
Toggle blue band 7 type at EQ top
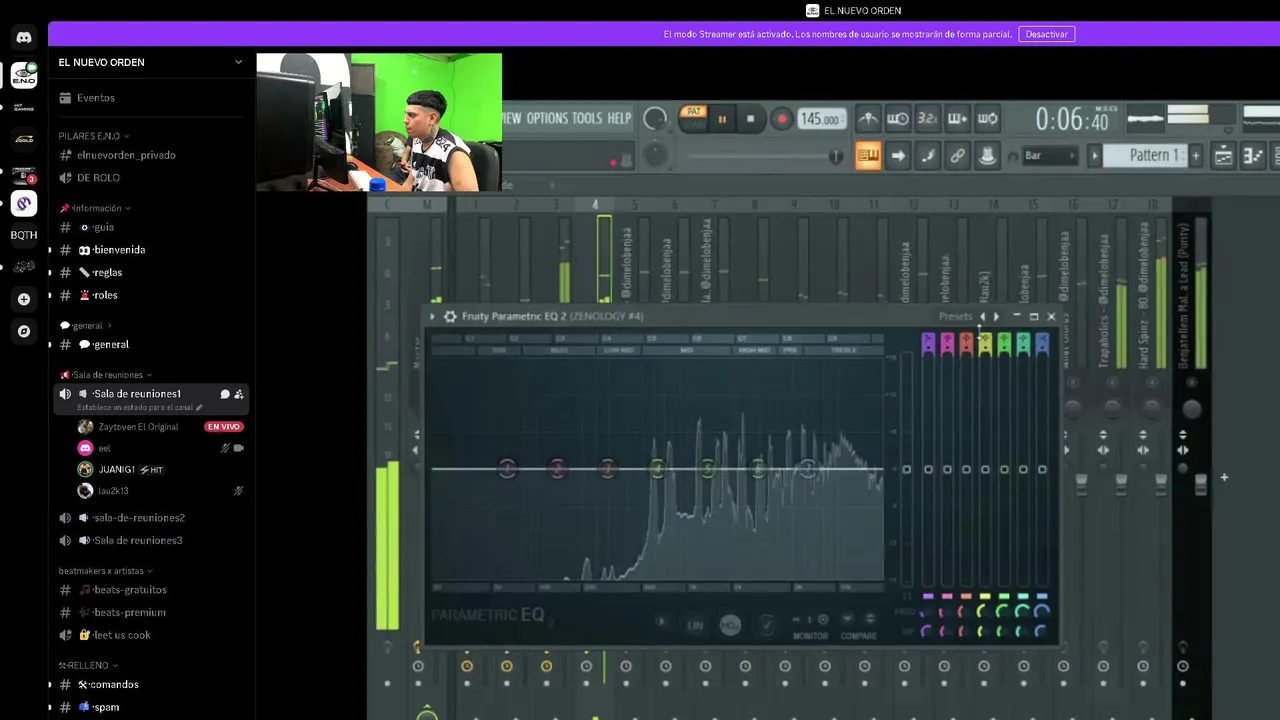point(1042,343)
